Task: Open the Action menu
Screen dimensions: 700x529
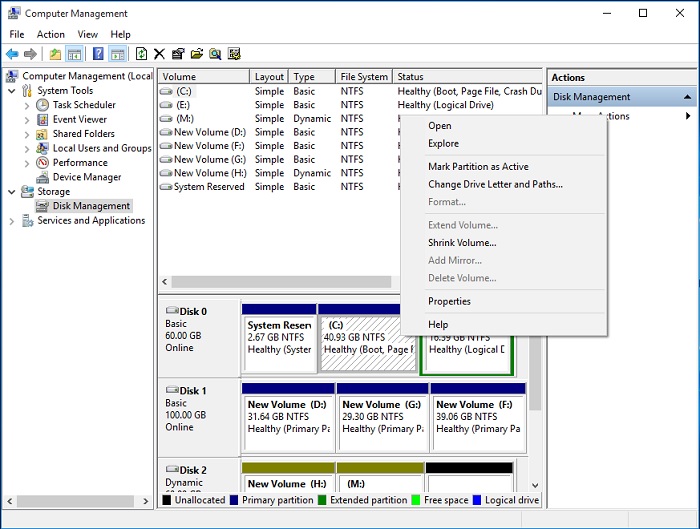Action: tap(50, 34)
